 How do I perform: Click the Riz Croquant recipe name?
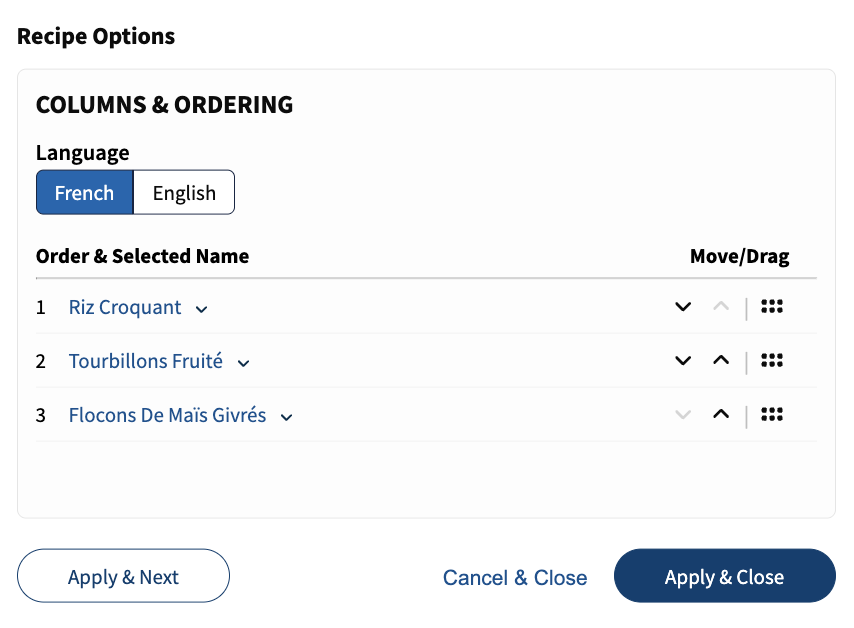(124, 307)
